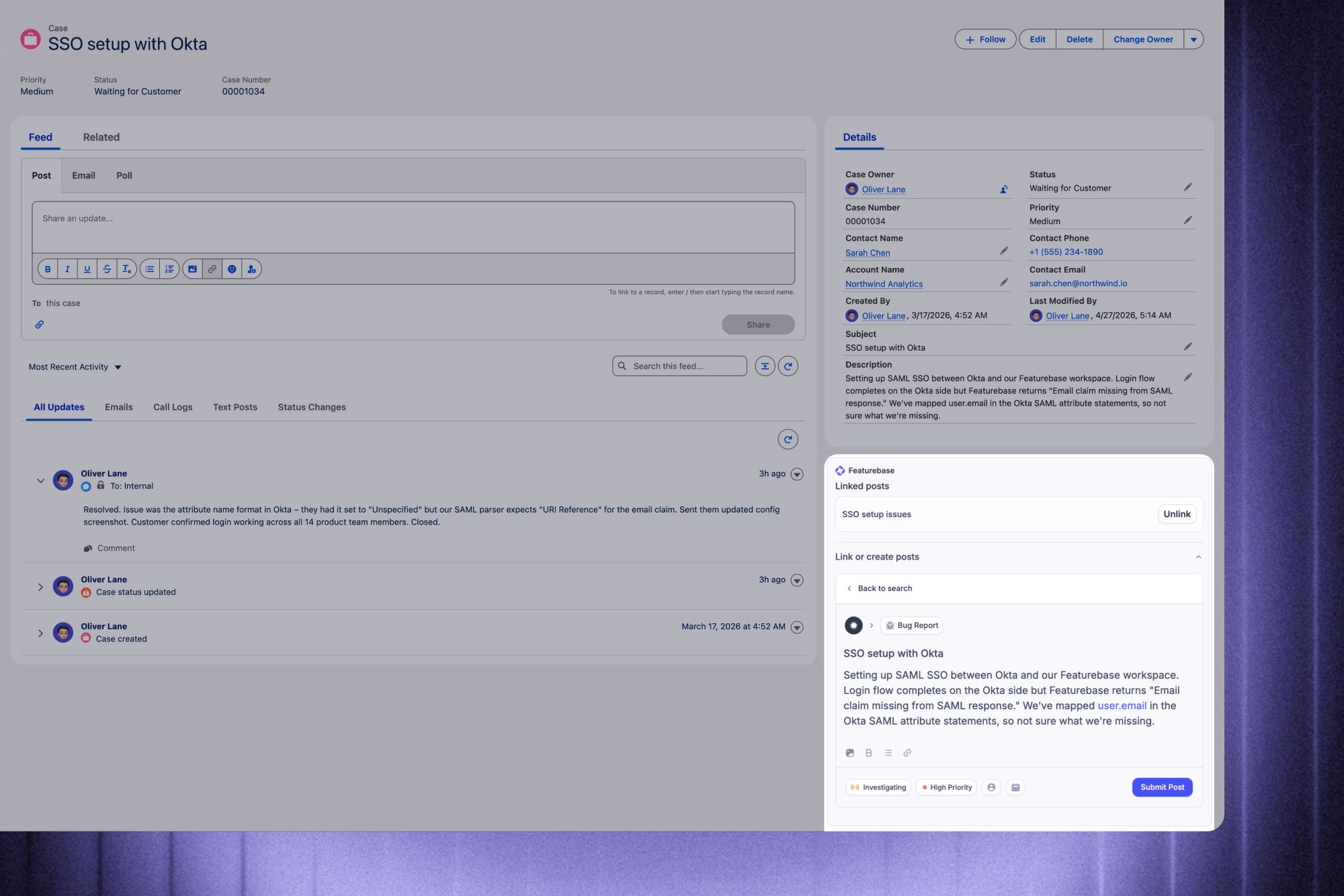Image resolution: width=1344 pixels, height=896 pixels.
Task: Open actions menu for Case created entry
Action: click(797, 627)
